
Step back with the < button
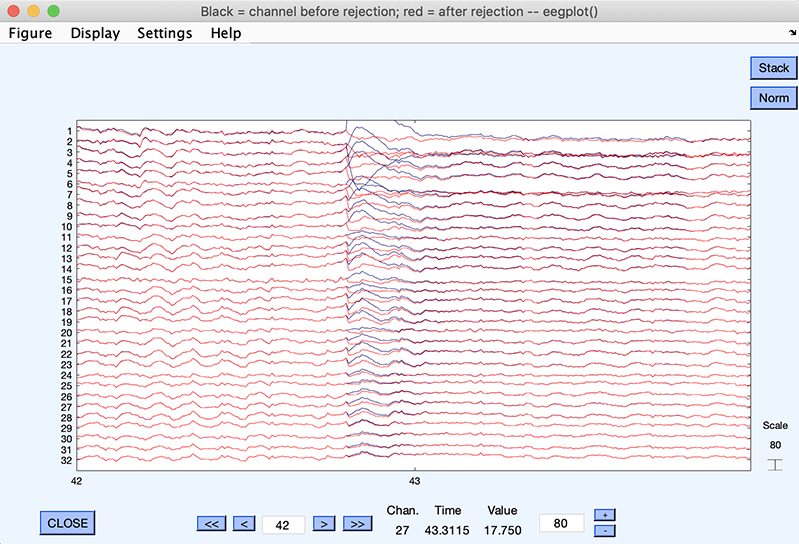click(243, 523)
